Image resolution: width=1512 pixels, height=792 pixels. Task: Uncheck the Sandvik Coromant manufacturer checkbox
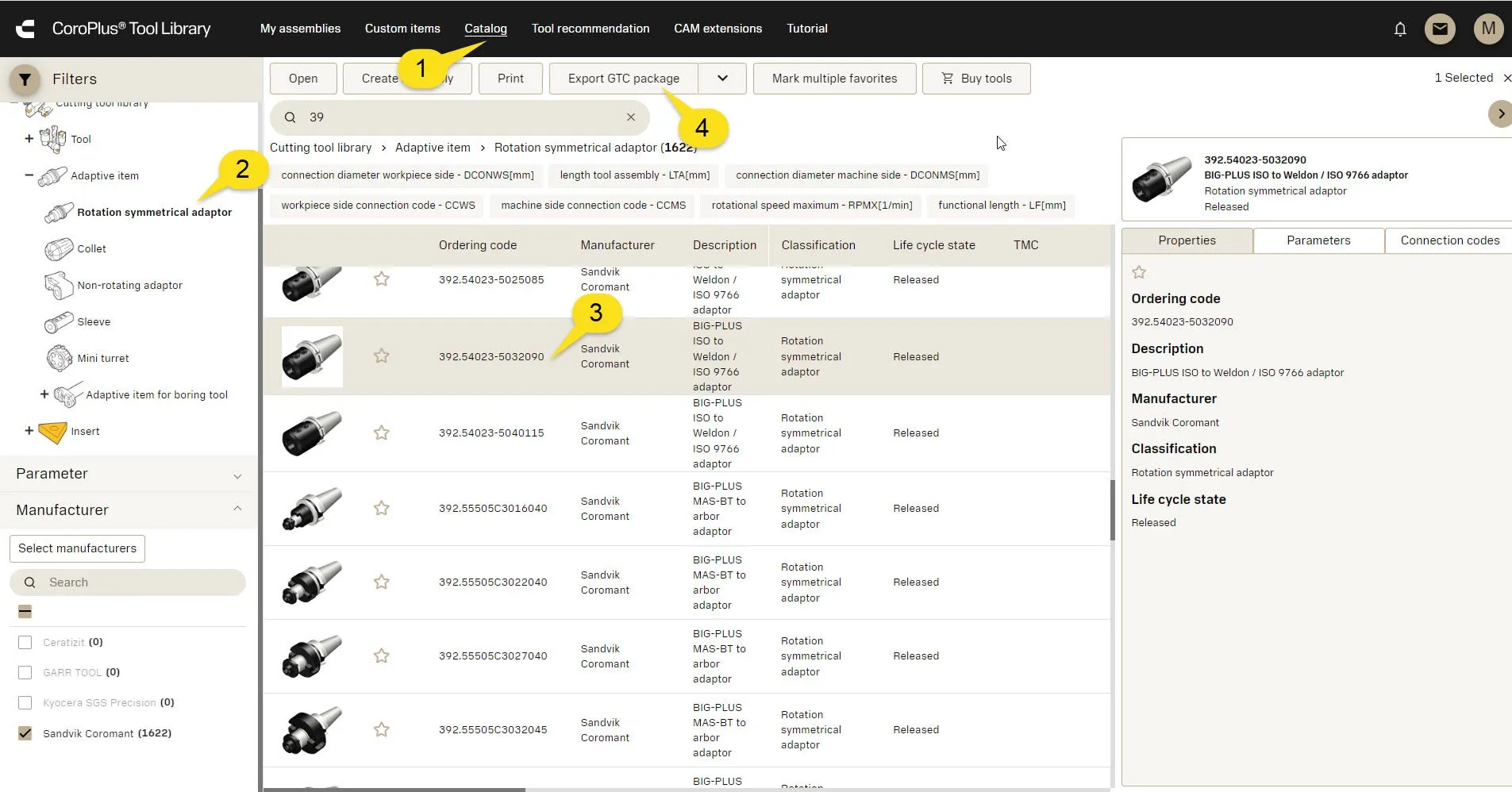tap(25, 733)
